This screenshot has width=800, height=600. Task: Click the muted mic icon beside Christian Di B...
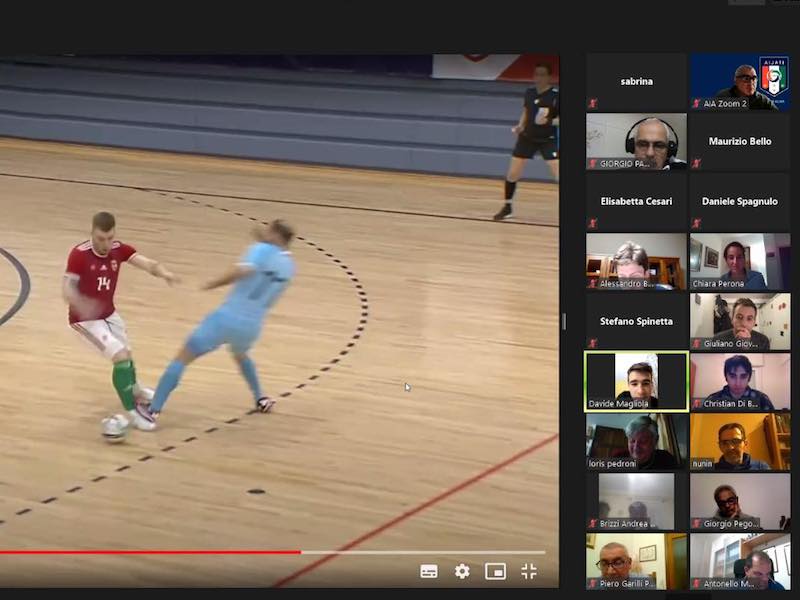coord(697,404)
